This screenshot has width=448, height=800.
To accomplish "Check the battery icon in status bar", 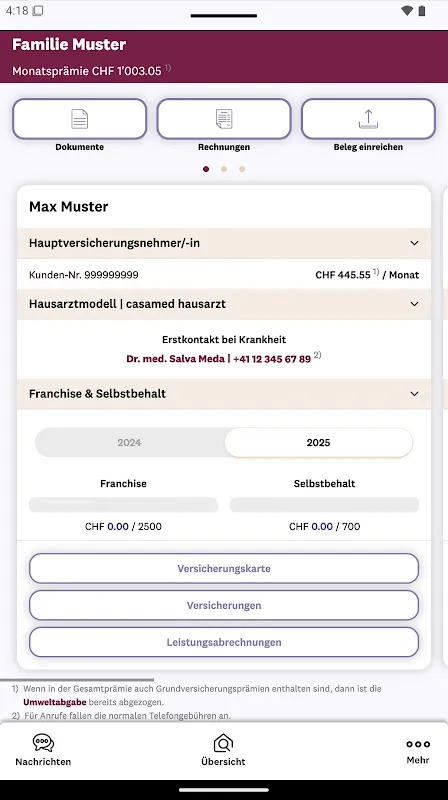I will point(422,11).
